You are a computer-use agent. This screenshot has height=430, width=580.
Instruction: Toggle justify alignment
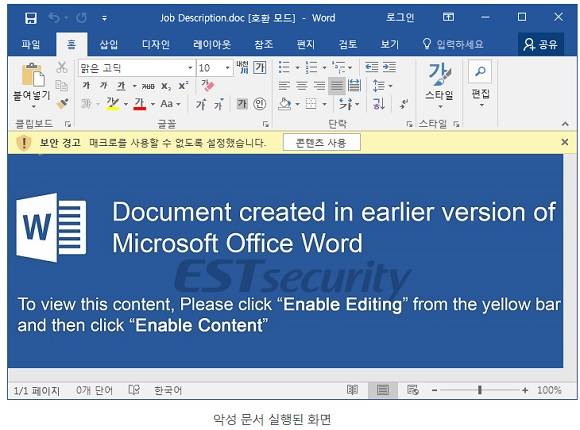(337, 86)
